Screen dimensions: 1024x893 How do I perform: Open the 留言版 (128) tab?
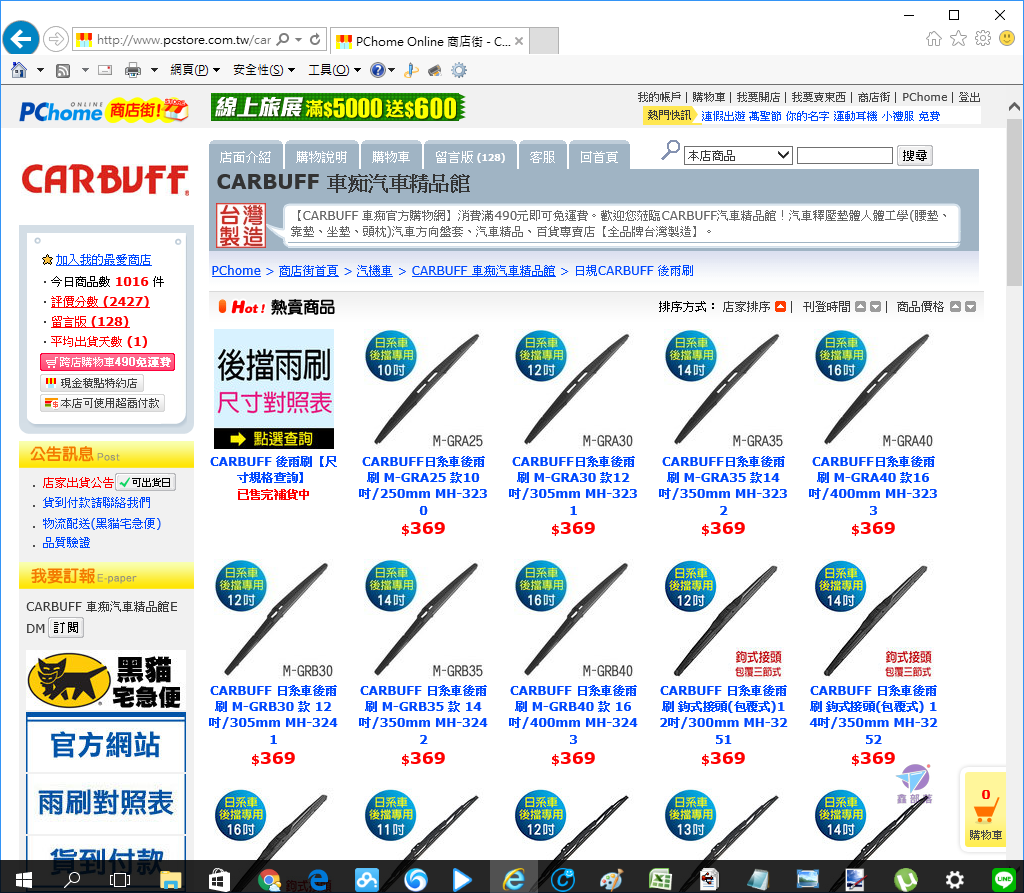coord(470,157)
